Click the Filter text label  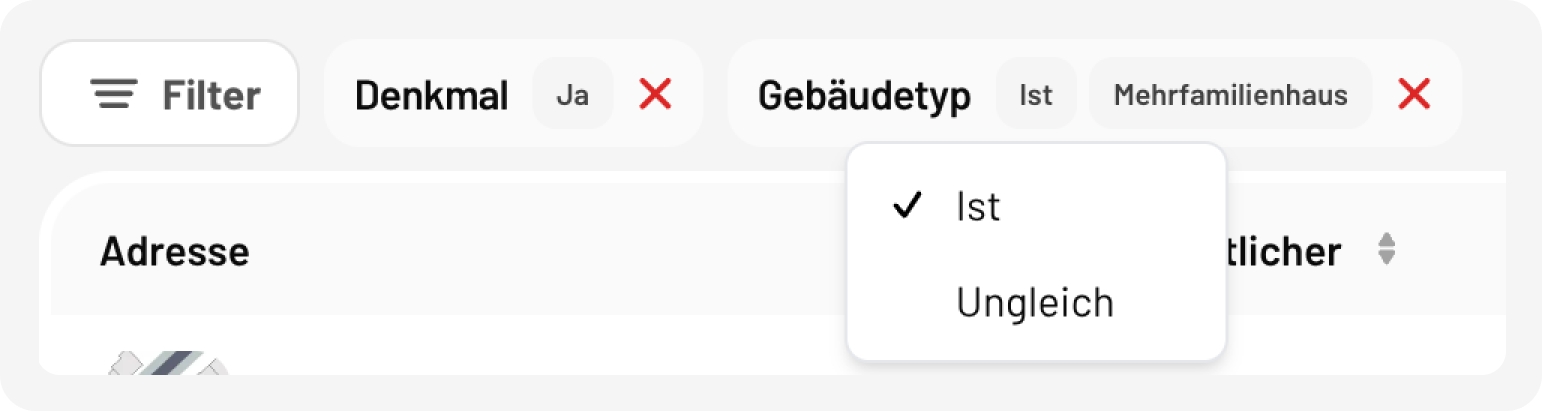pyautogui.click(x=211, y=95)
